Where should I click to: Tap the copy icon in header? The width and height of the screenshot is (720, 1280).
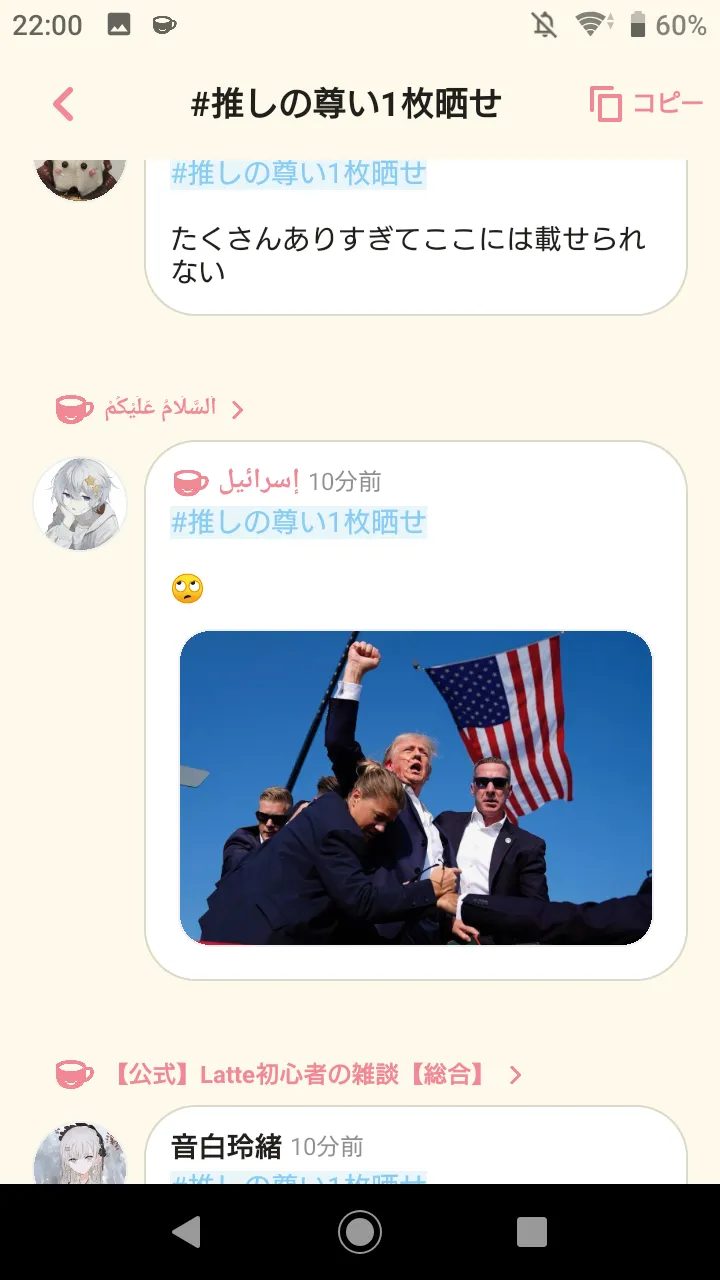click(x=606, y=104)
